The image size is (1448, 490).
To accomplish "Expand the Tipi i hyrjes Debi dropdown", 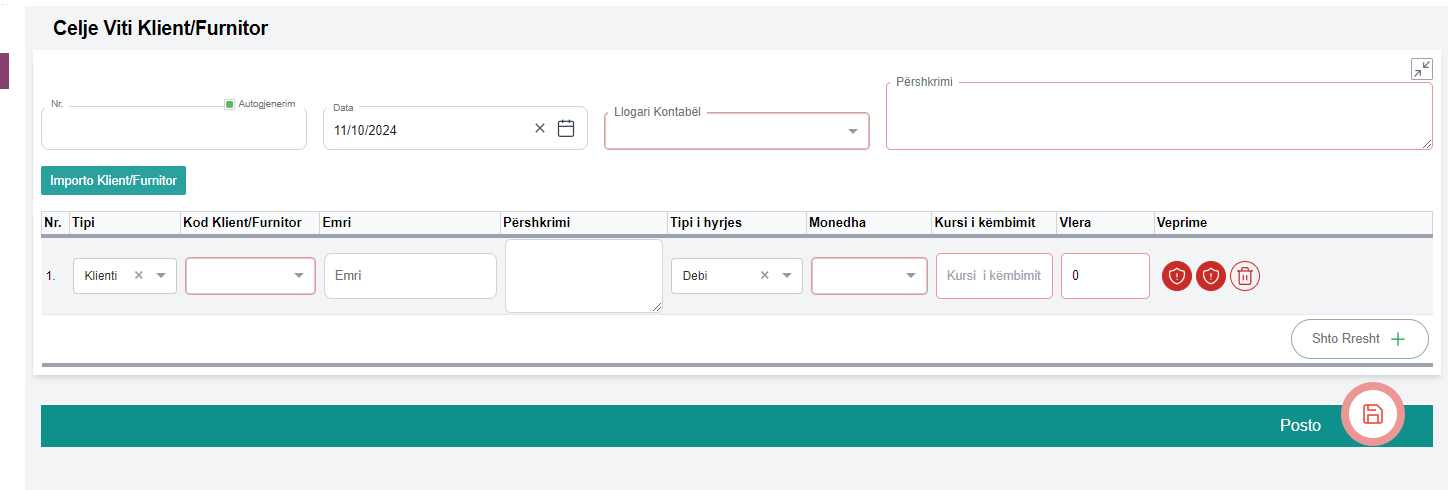I will pyautogui.click(x=787, y=276).
